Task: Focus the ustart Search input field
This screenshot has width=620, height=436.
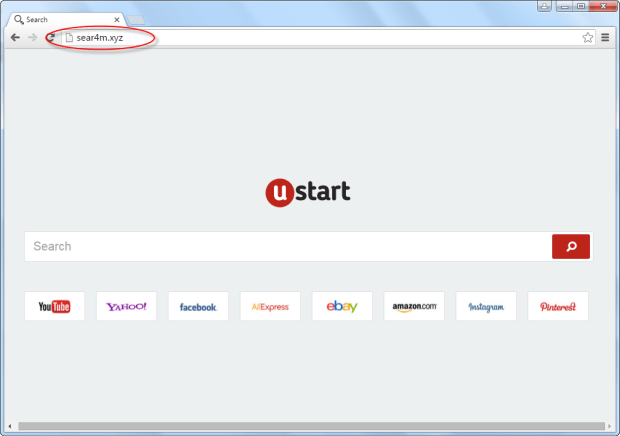Action: point(288,247)
